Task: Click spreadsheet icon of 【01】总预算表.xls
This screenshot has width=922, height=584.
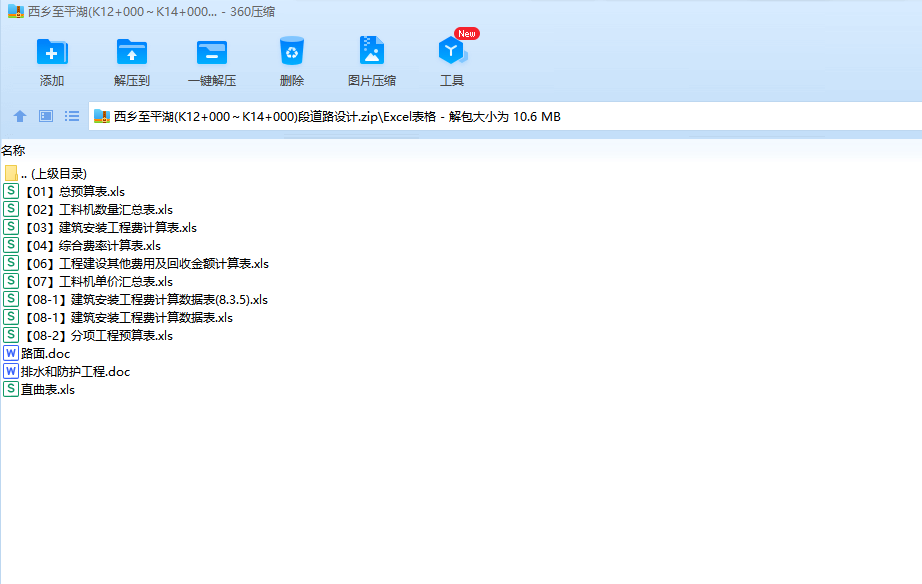Action: [11, 191]
